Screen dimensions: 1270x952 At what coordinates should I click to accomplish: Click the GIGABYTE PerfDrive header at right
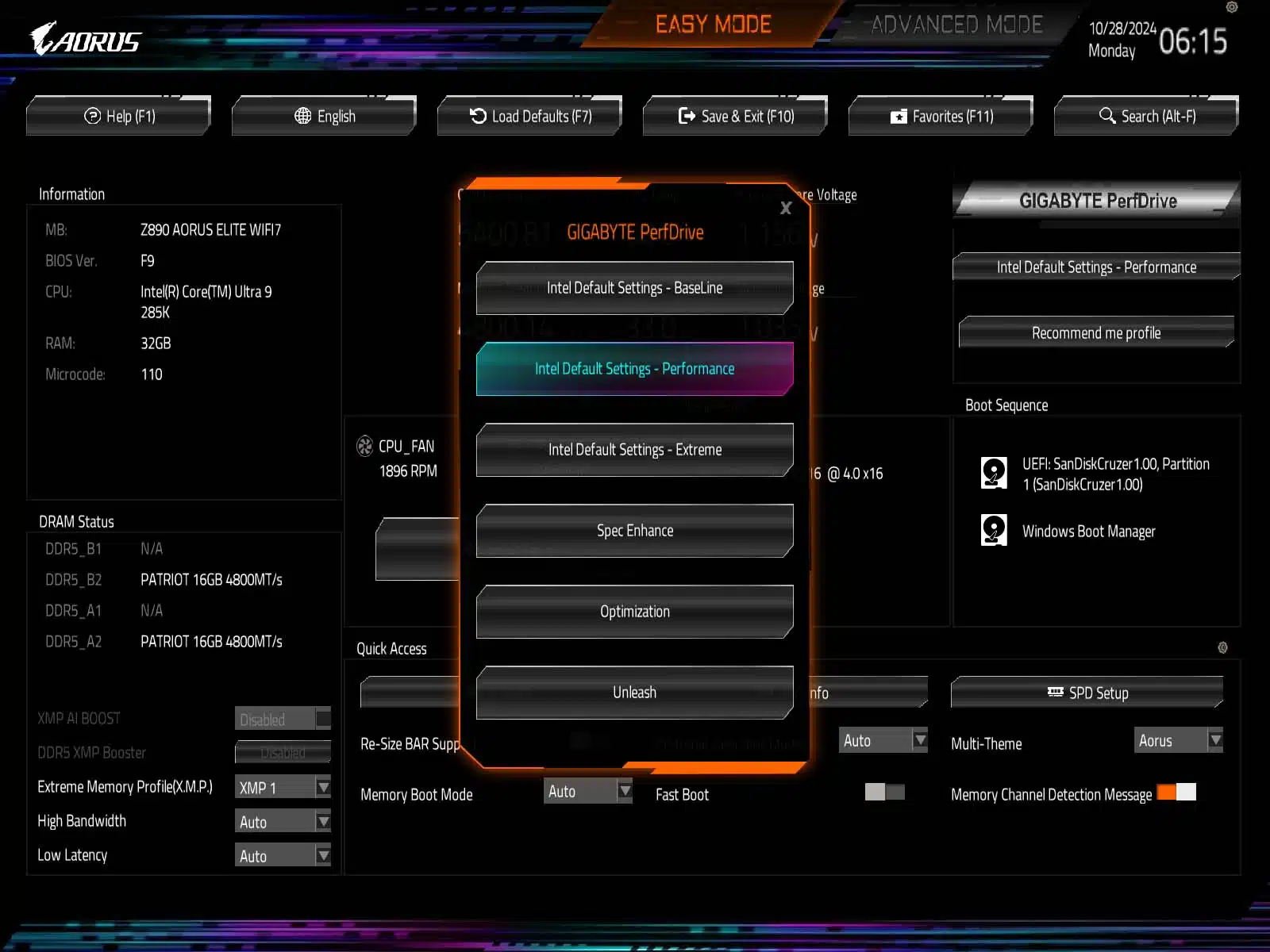[x=1096, y=201]
